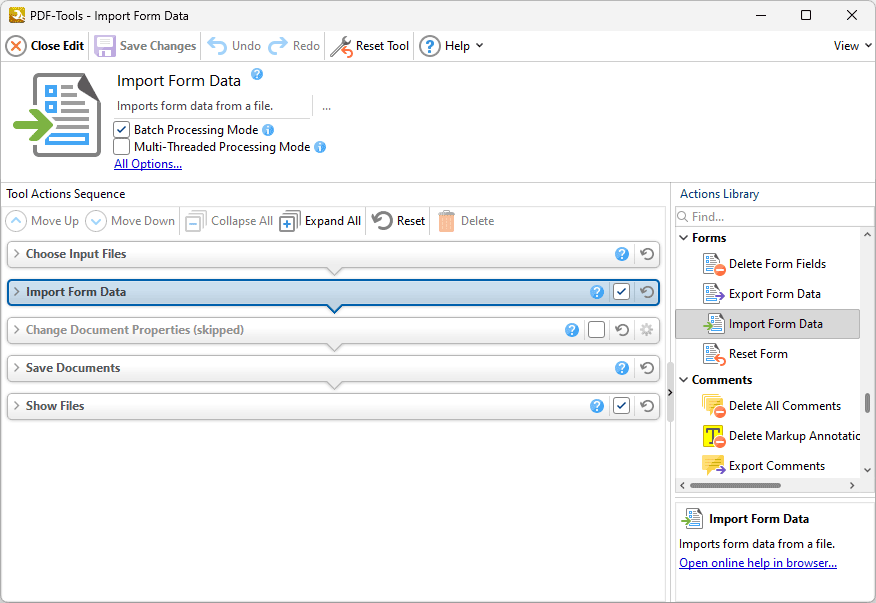
Task: Click the library scroll right arrow
Action: click(x=852, y=486)
